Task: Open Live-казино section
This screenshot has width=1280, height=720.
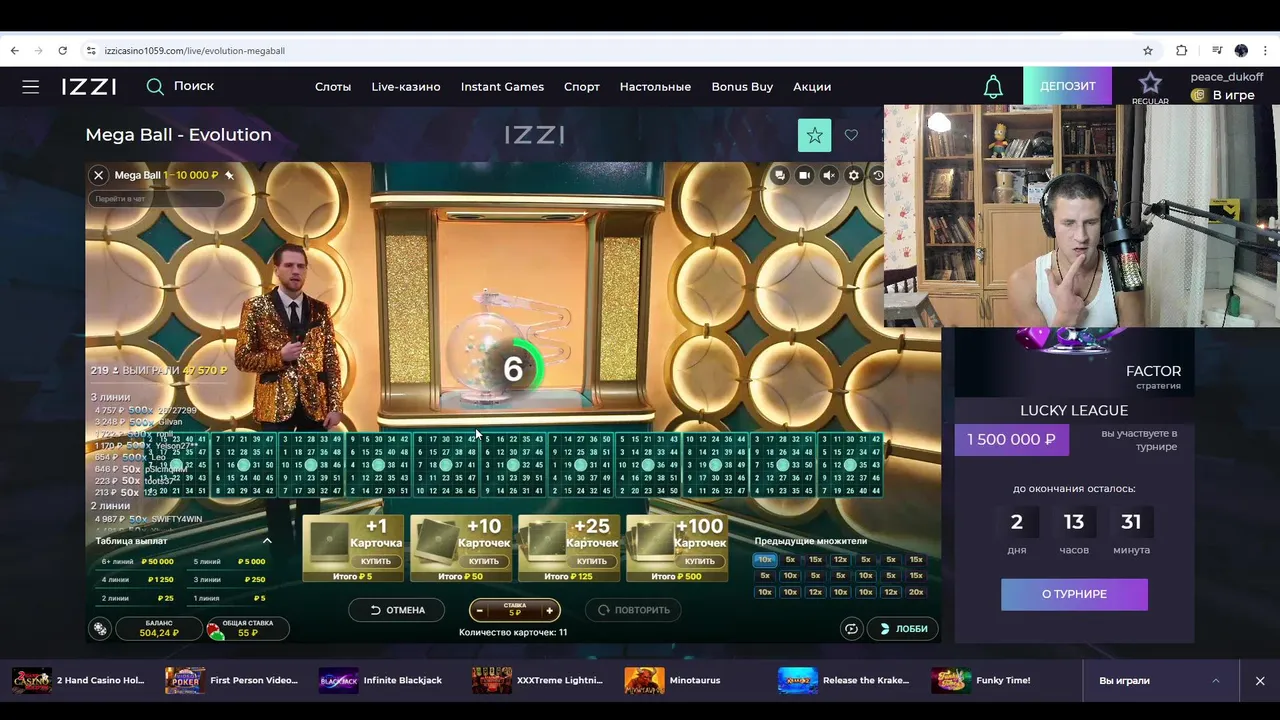Action: tap(406, 87)
